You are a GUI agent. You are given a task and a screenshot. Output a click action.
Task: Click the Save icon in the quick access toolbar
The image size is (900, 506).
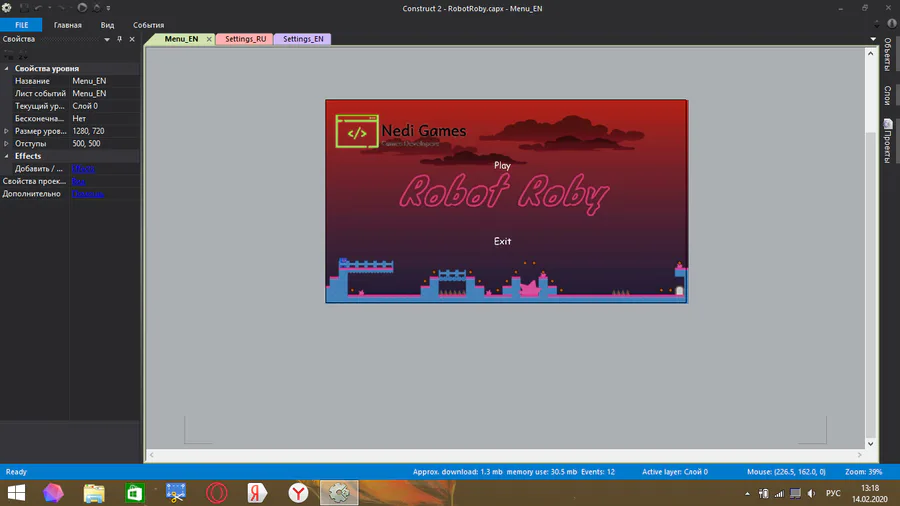click(x=24, y=8)
